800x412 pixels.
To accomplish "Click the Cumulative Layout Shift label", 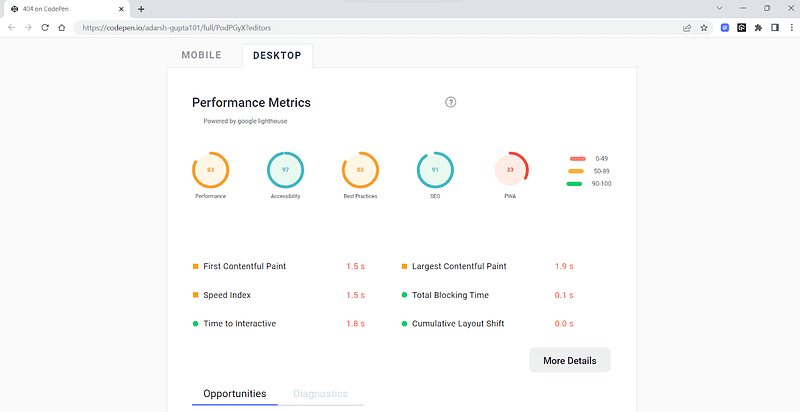I will pyautogui.click(x=458, y=324).
